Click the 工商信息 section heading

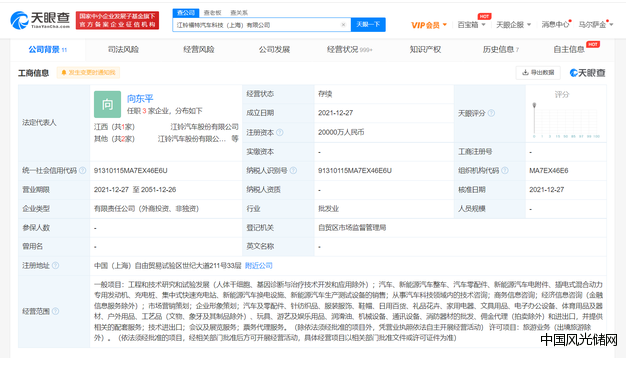point(34,73)
